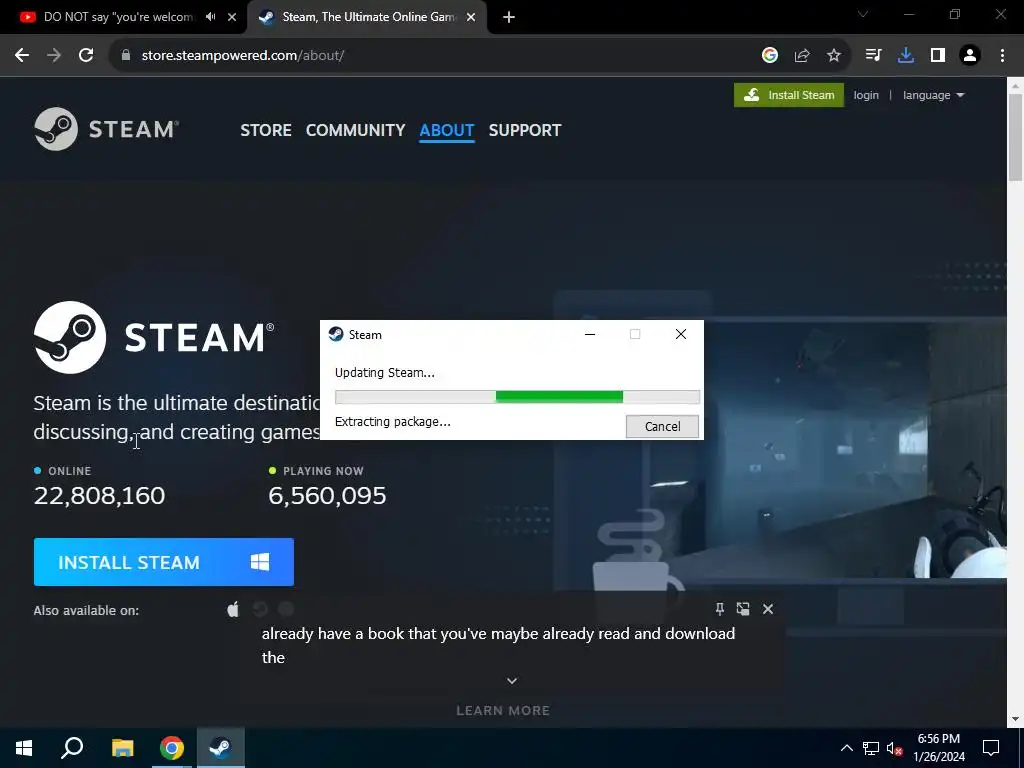Click the ONLINE count 22,808,160
The width and height of the screenshot is (1024, 768).
point(99,496)
